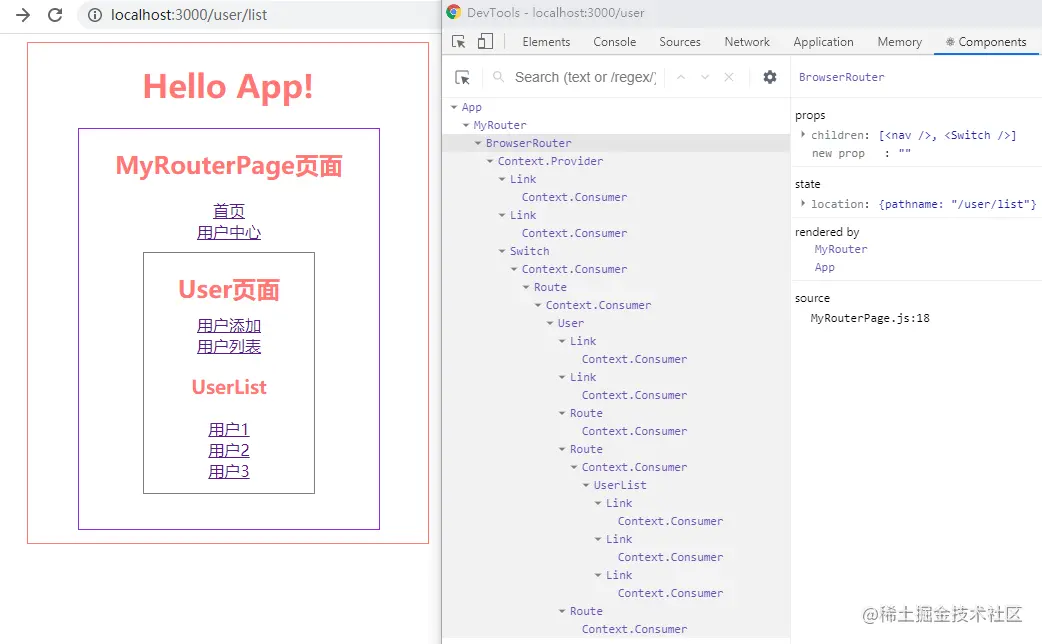
Task: Activate DevTools inspect element picker
Action: coord(459,42)
